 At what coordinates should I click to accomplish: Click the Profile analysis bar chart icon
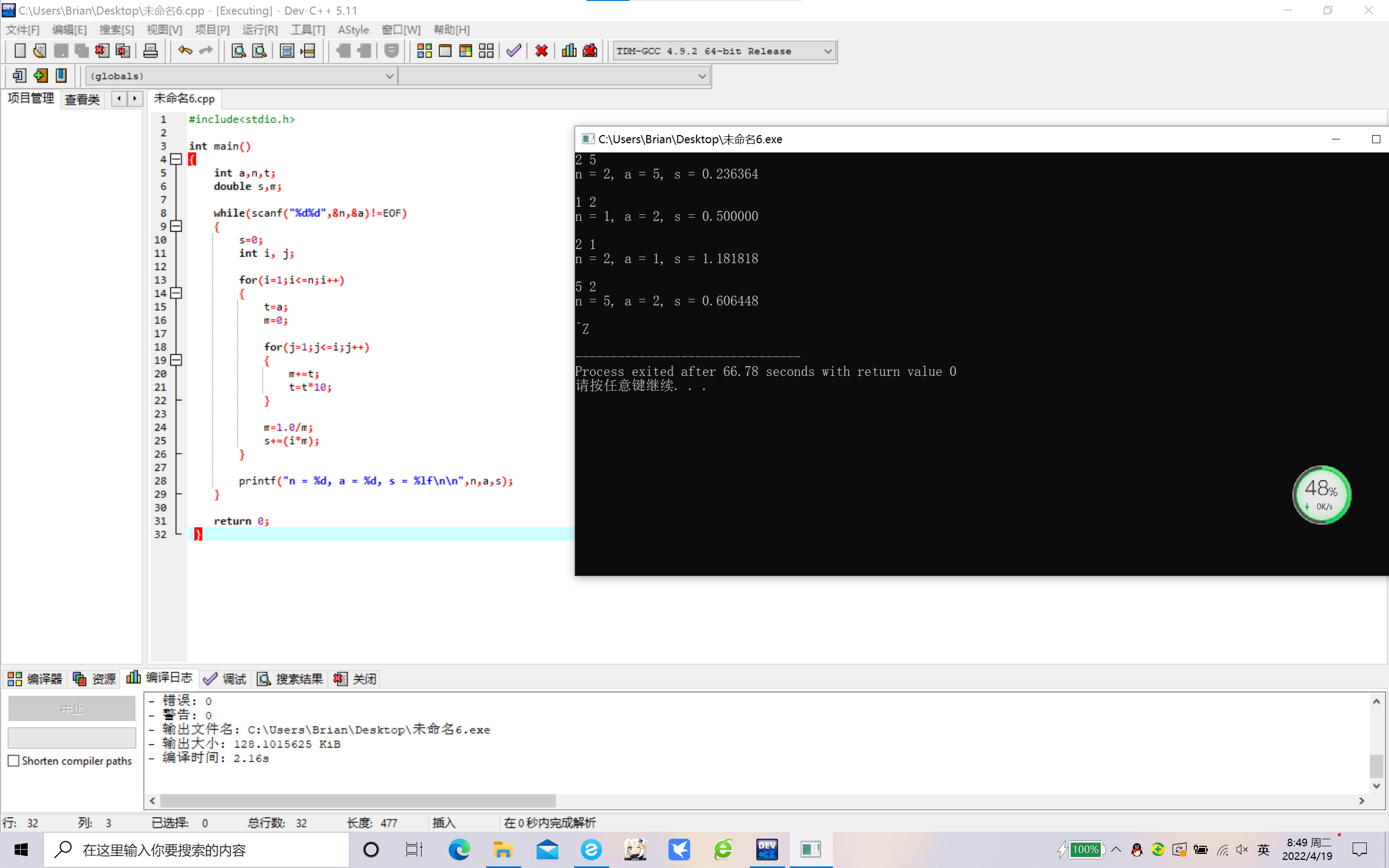click(x=569, y=51)
